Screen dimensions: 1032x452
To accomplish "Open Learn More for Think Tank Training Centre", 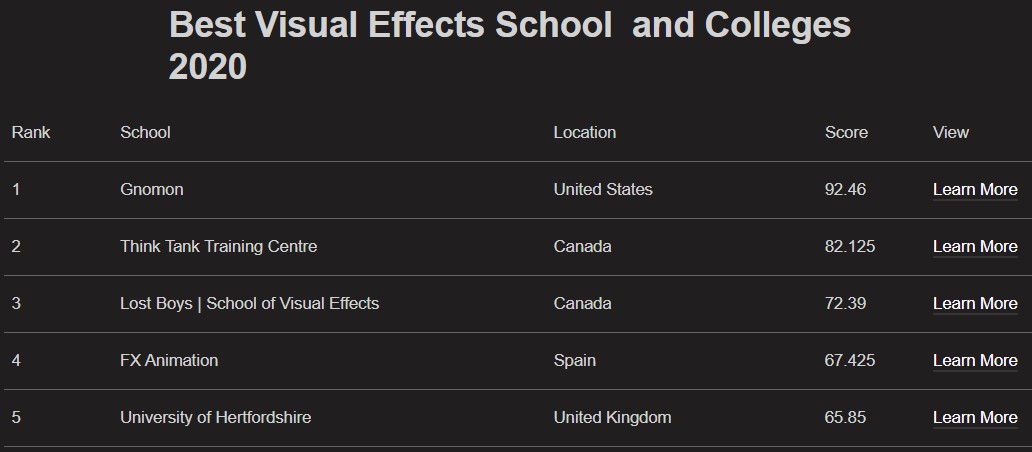I will 975,247.
